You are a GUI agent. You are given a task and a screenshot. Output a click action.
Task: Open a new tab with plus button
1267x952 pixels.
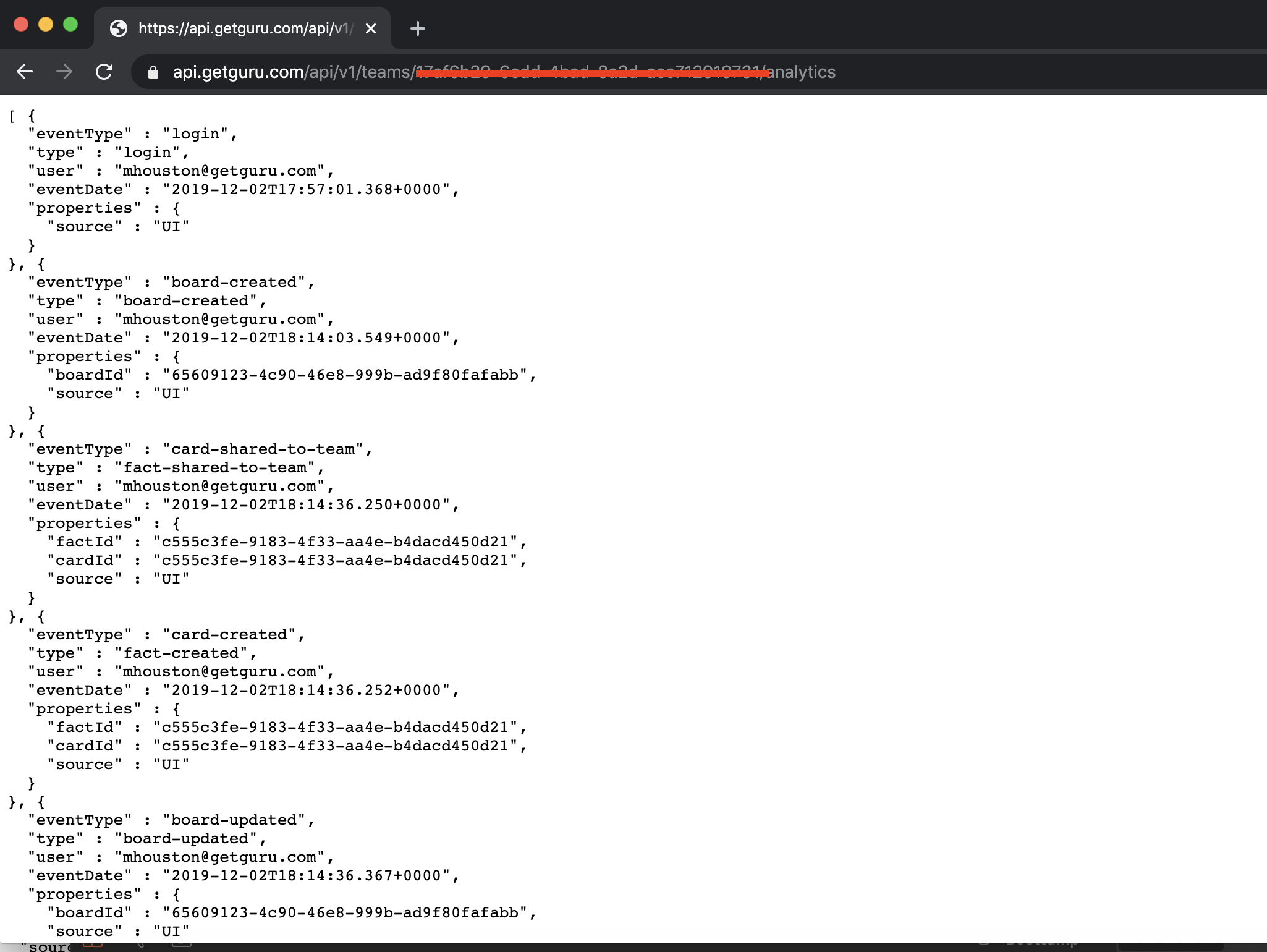point(418,28)
